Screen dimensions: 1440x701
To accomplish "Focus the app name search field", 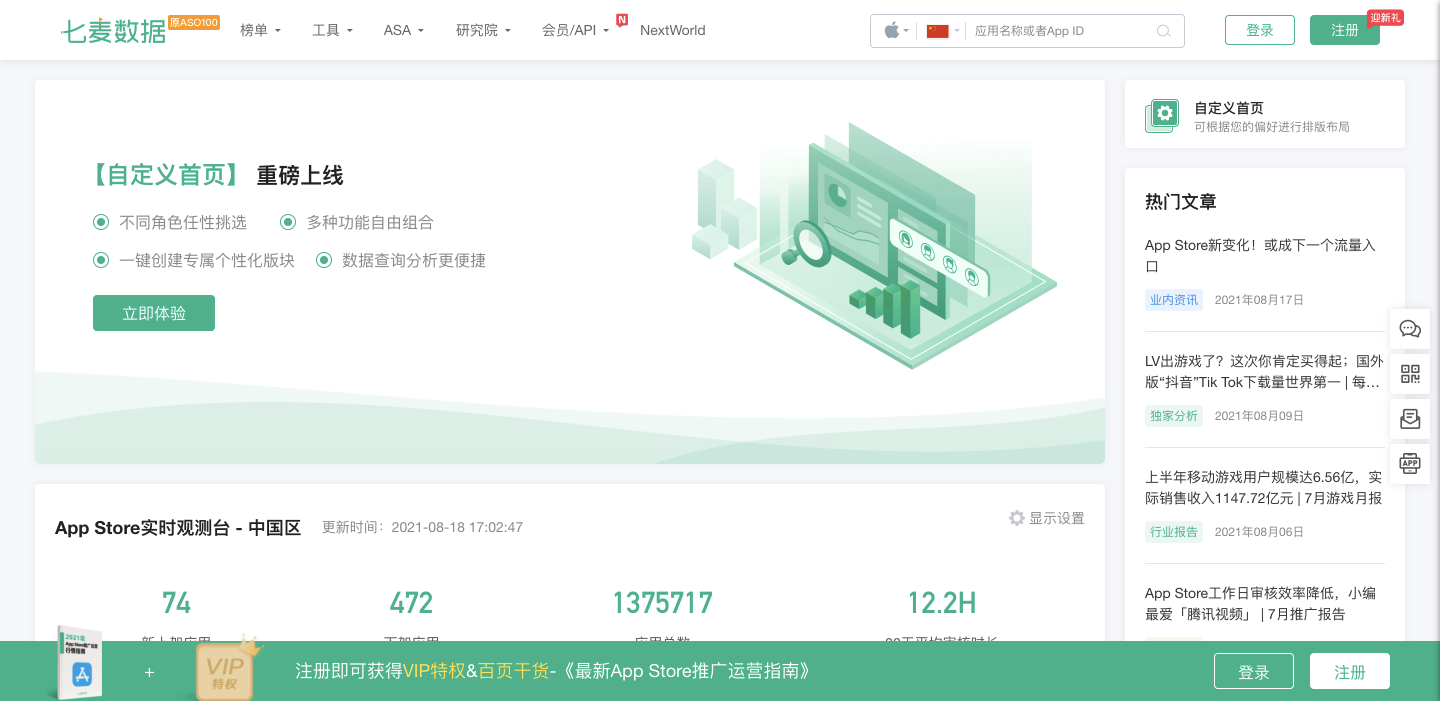I will (x=1060, y=31).
